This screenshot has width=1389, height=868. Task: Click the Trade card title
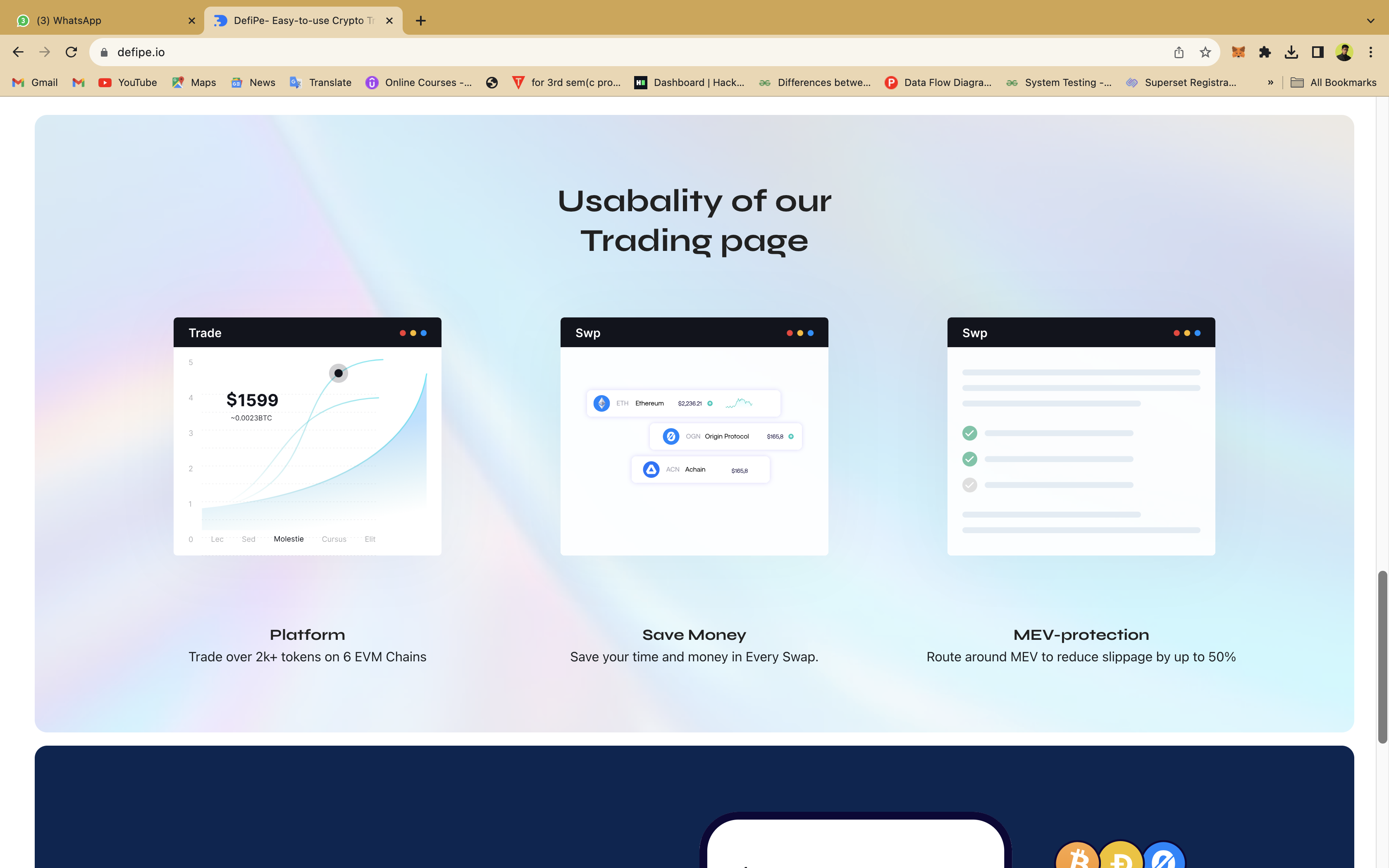(205, 333)
